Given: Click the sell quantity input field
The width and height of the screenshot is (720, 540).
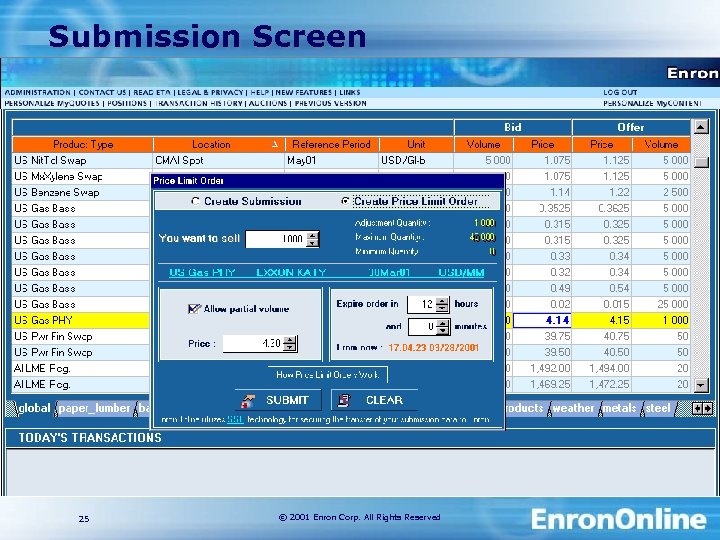Looking at the screenshot, I should [276, 239].
